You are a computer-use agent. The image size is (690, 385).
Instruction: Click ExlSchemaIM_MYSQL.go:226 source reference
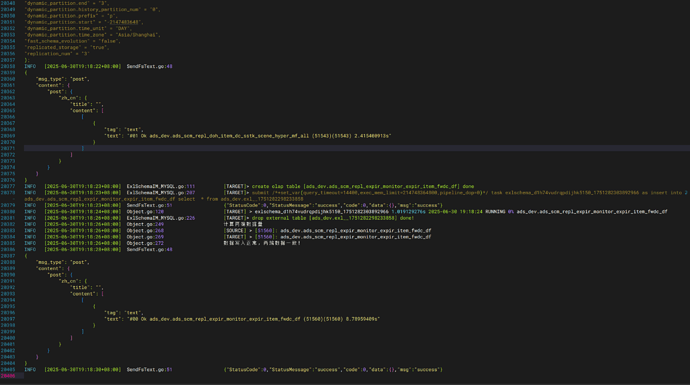pyautogui.click(x=161, y=218)
